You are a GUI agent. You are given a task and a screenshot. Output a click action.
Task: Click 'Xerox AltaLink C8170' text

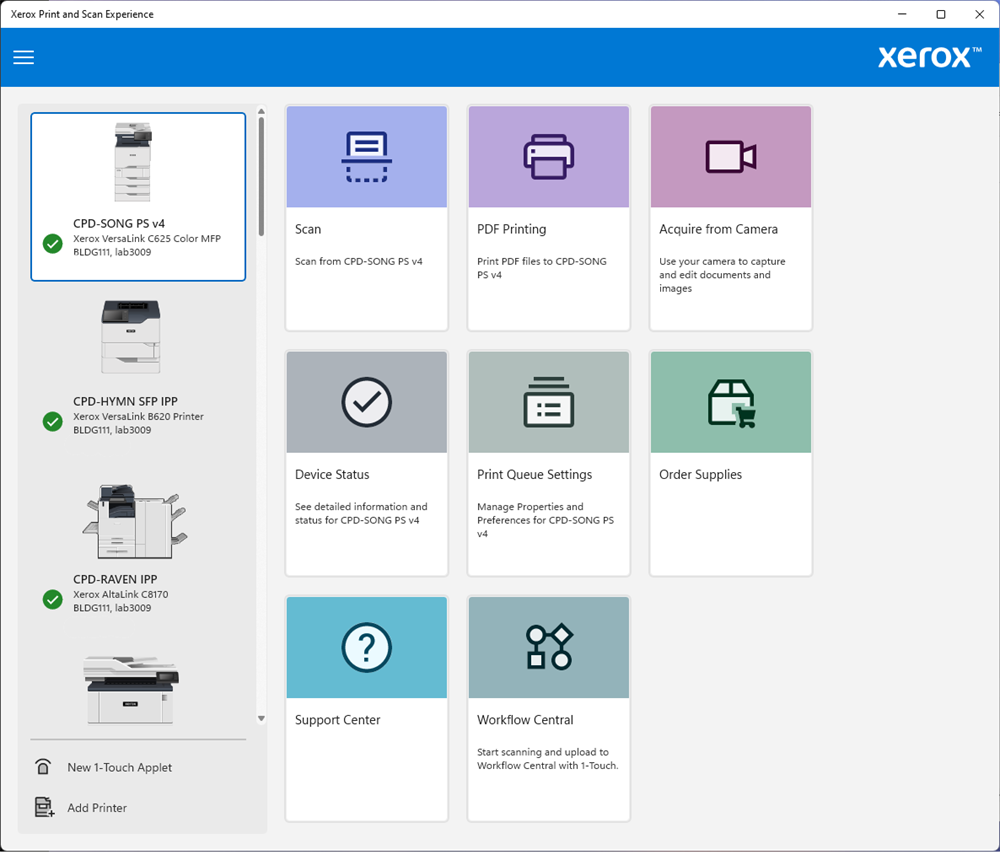121,594
